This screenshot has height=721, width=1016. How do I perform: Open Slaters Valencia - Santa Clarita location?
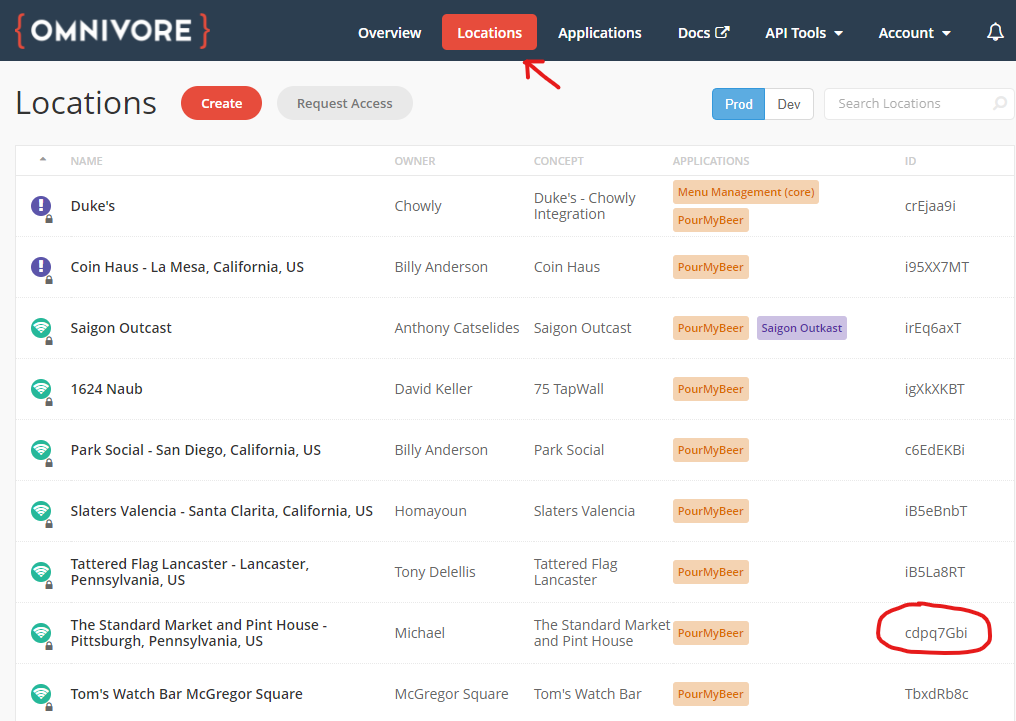coord(222,510)
